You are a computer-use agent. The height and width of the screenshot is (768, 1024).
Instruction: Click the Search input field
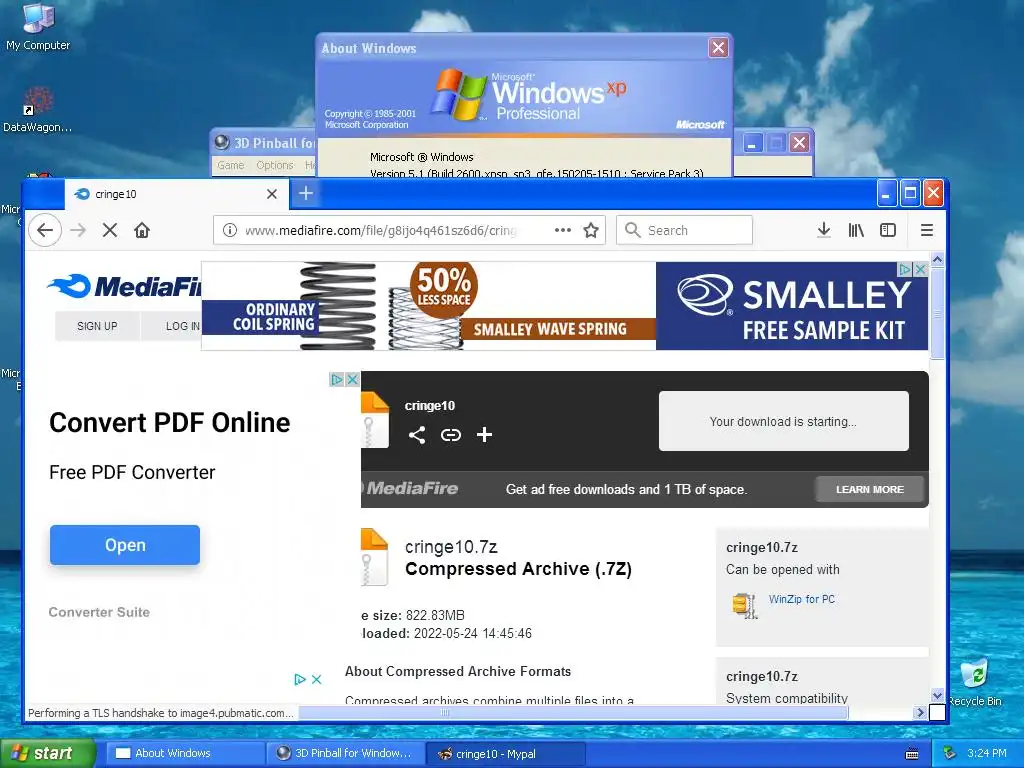(684, 230)
